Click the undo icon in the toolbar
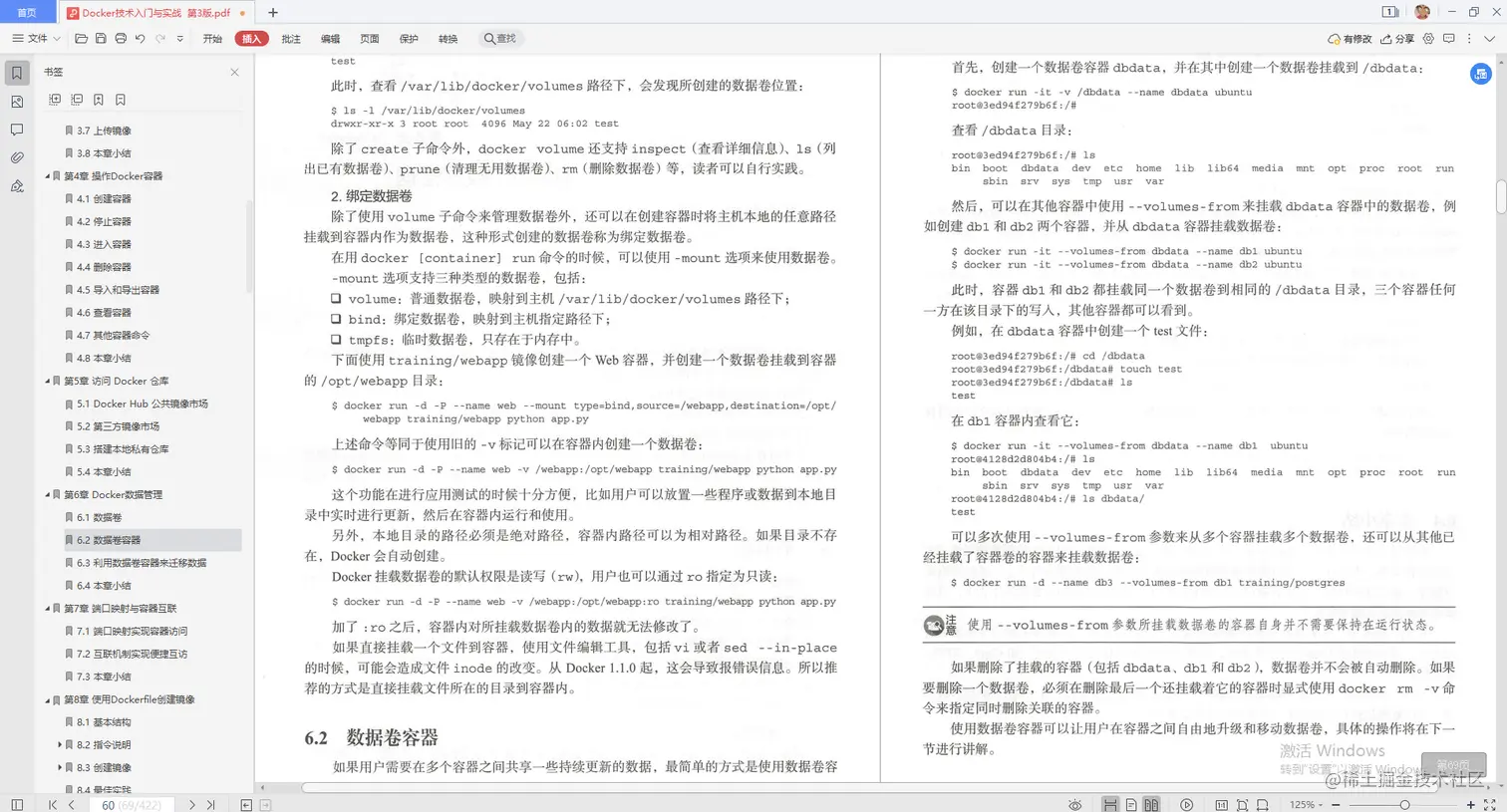The height and width of the screenshot is (812, 1507). coord(140,38)
